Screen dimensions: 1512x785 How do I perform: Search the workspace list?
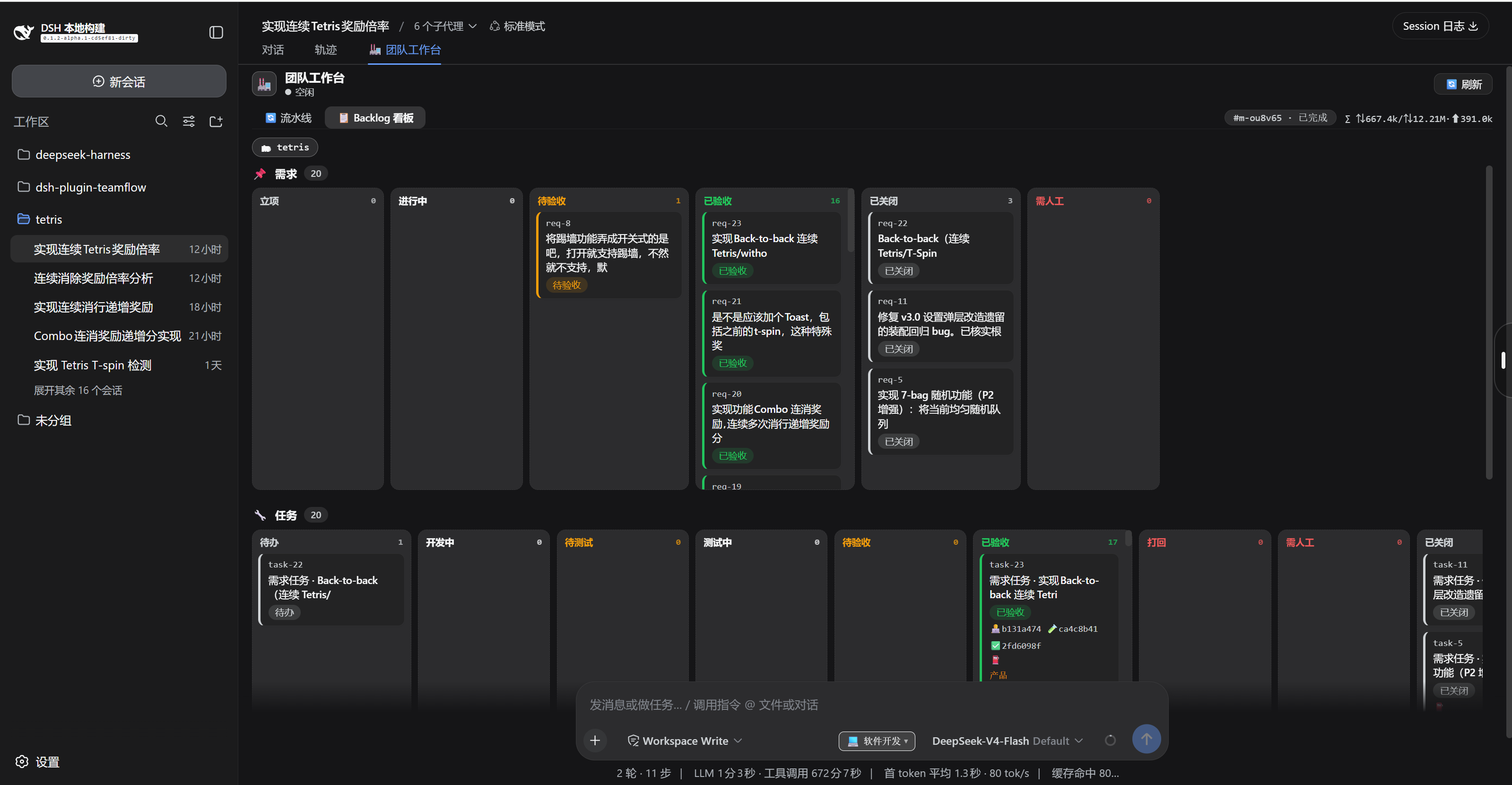161,122
